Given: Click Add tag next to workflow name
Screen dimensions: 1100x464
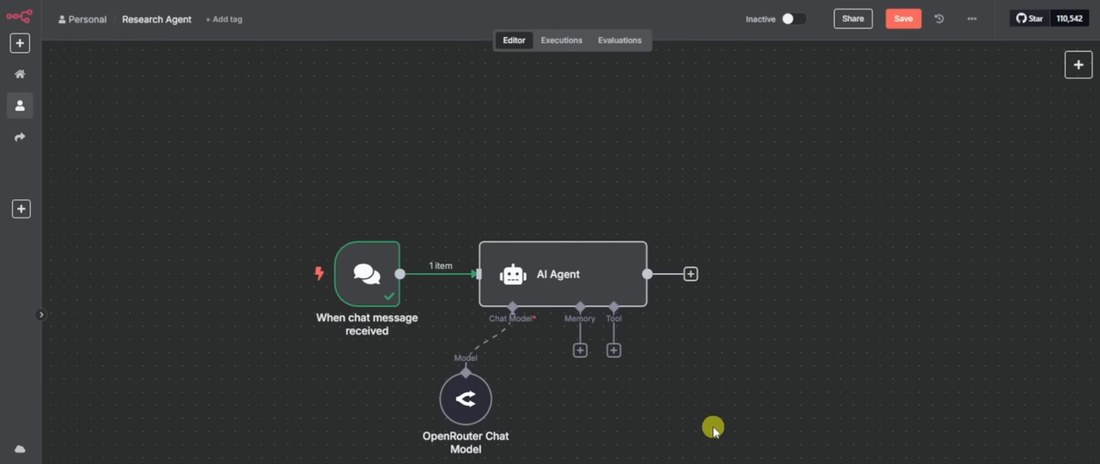Looking at the screenshot, I should (224, 20).
